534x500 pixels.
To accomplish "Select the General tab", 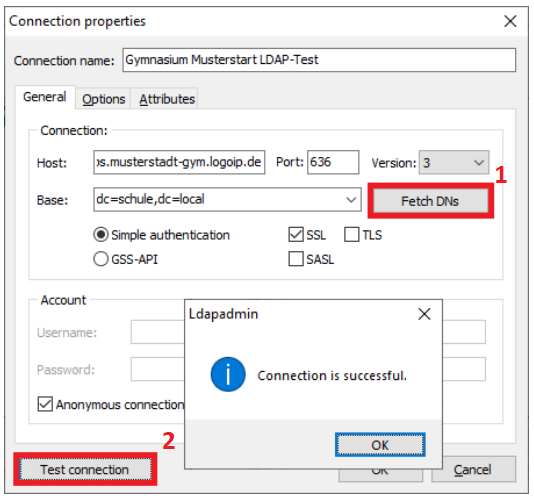I will [x=45, y=97].
